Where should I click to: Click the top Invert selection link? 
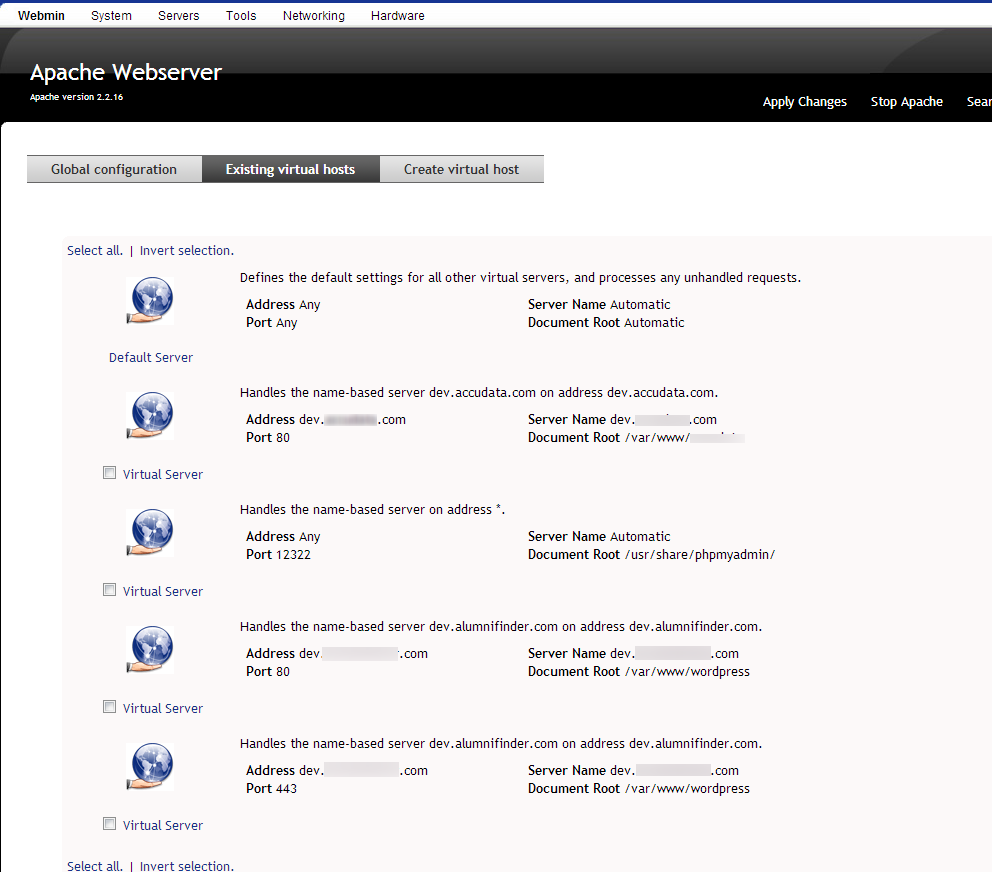coord(186,251)
